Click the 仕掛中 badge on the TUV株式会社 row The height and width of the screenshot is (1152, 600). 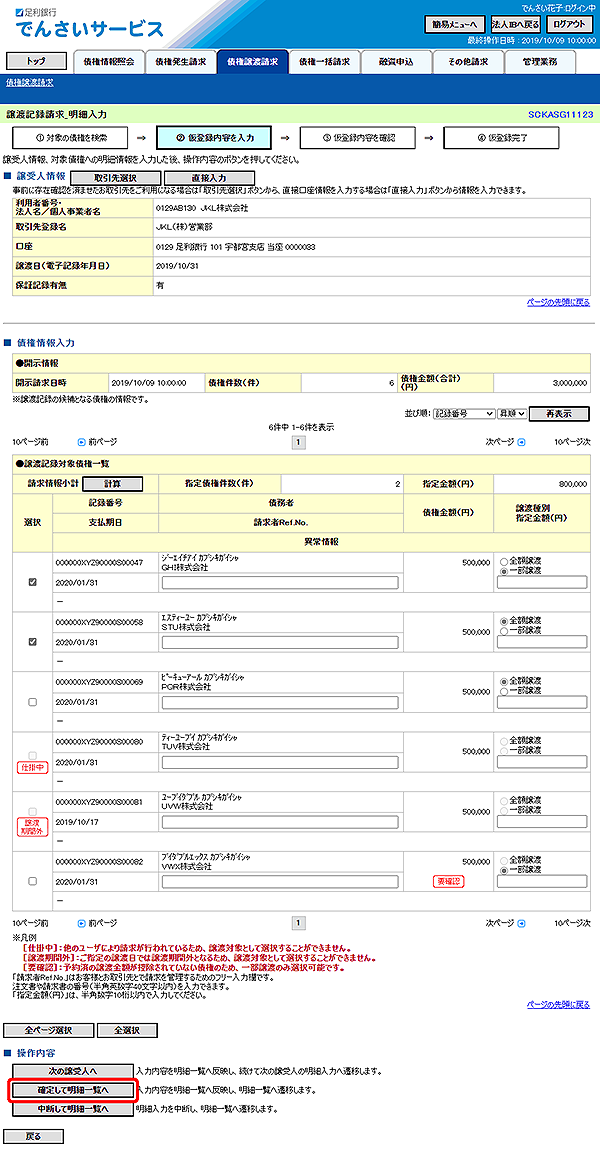point(32,768)
